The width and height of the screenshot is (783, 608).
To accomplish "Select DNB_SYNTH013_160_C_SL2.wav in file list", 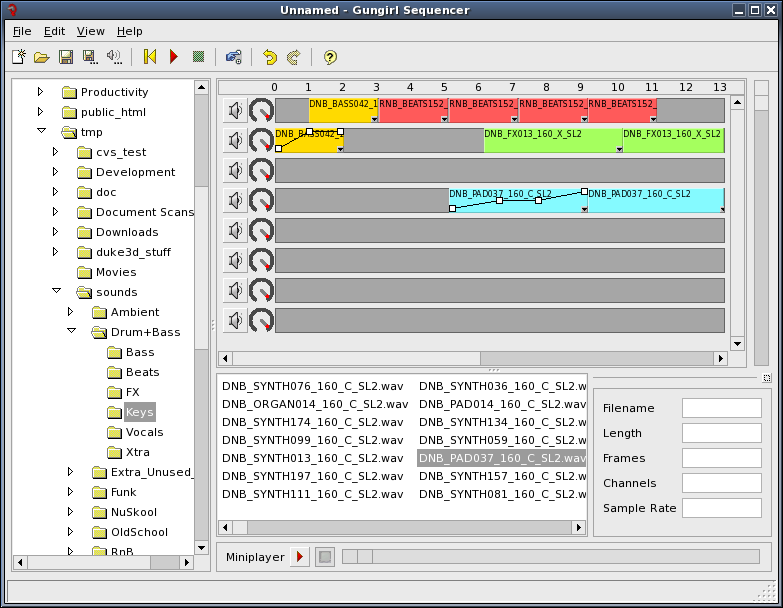I will 313,458.
